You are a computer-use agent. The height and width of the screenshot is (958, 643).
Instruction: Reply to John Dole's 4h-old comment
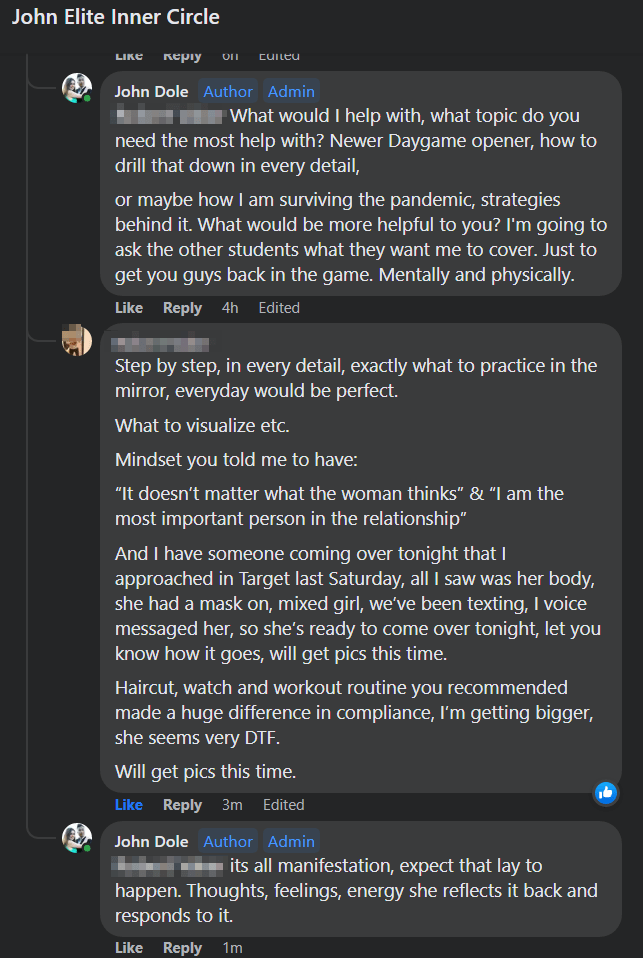click(x=182, y=308)
